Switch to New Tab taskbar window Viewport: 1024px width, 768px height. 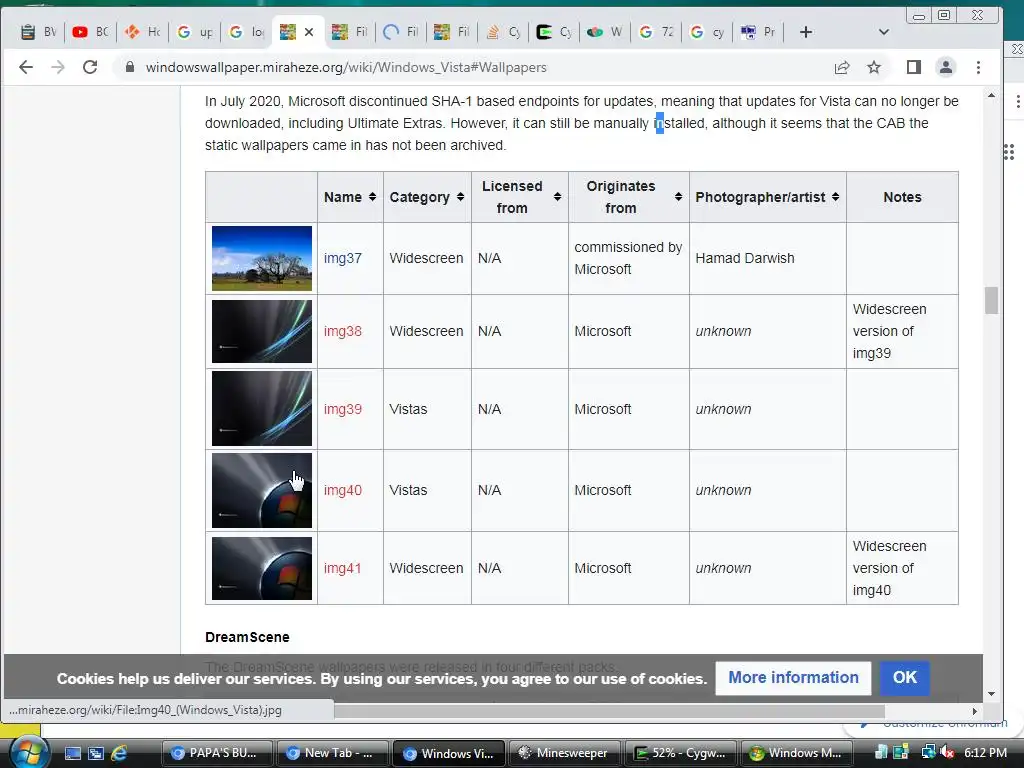(332, 753)
